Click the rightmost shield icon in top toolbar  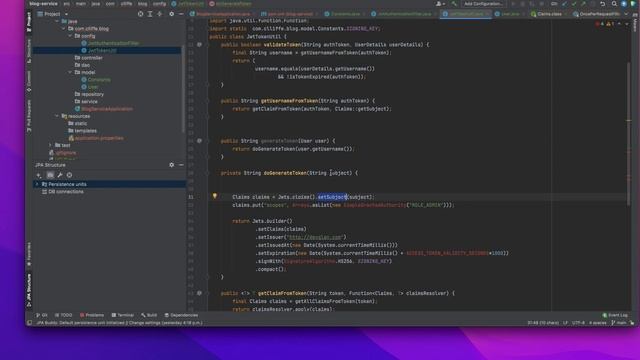pyautogui.click(x=633, y=4)
